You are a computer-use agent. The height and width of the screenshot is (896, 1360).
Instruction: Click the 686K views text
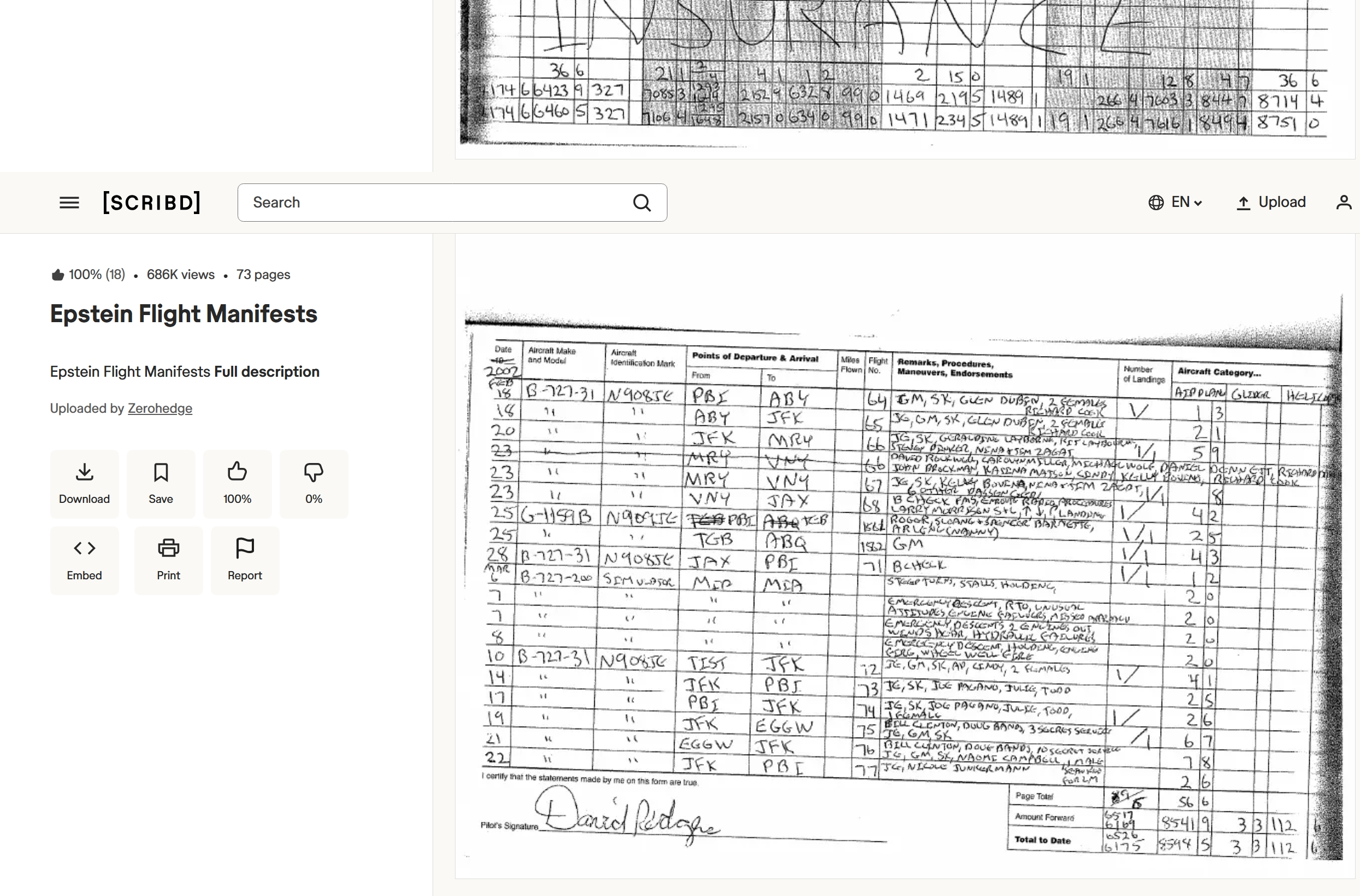coord(181,275)
